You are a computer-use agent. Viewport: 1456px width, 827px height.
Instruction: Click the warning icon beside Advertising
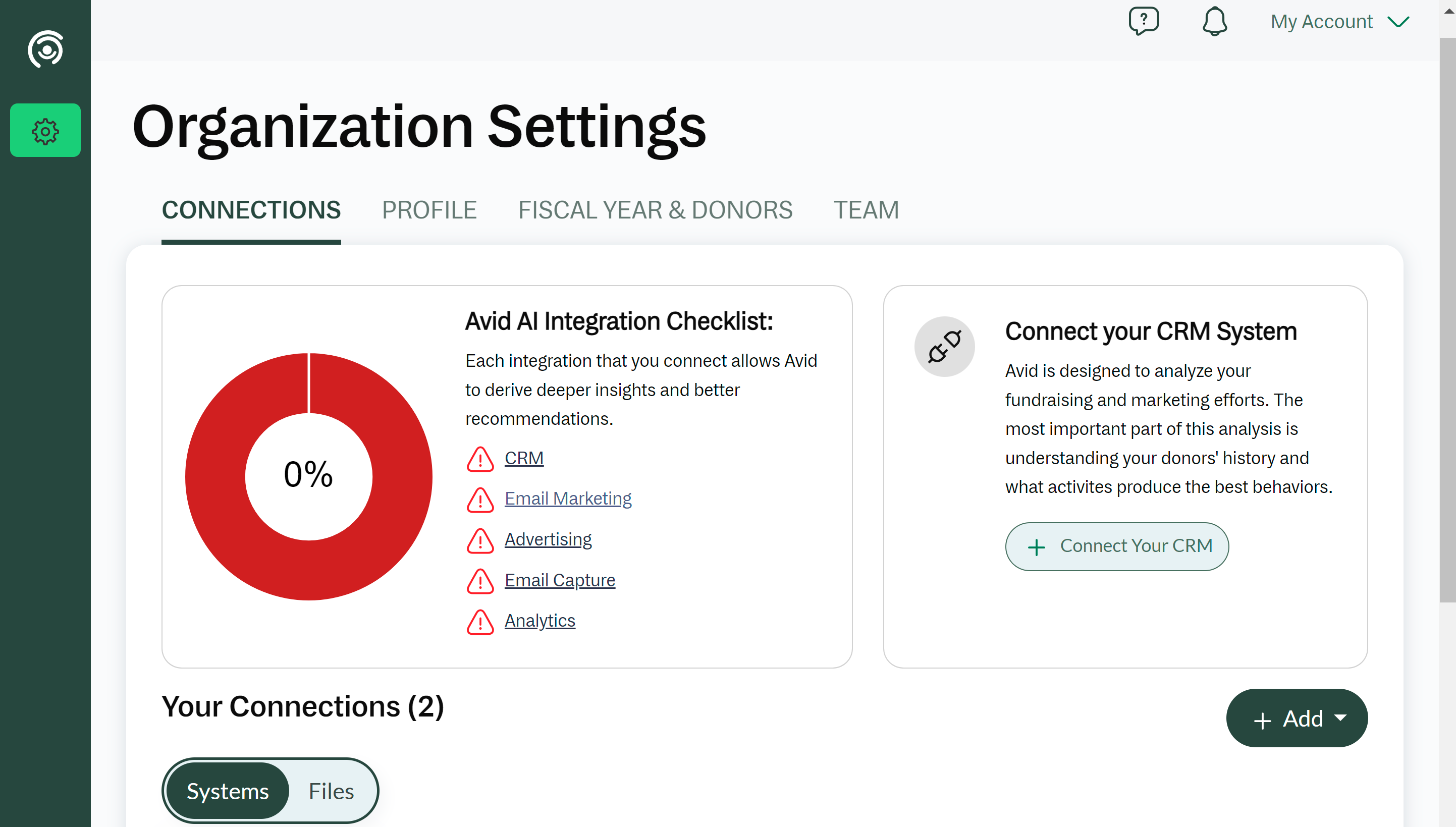click(x=480, y=540)
